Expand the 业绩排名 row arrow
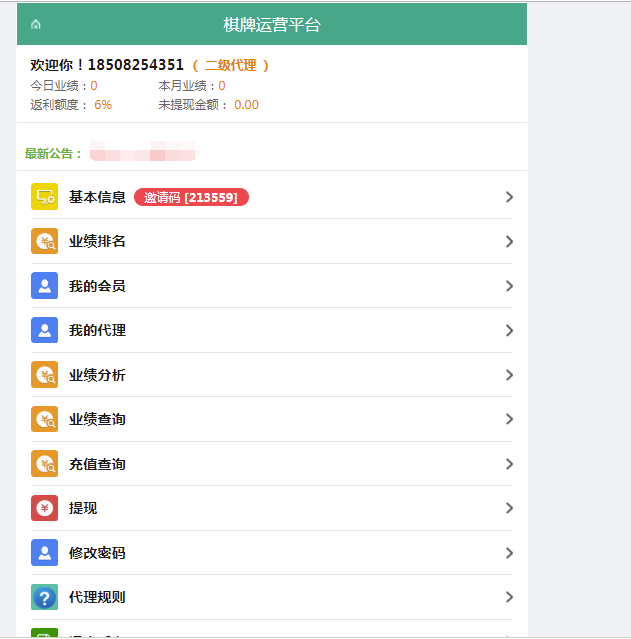The image size is (631, 639). coord(509,241)
